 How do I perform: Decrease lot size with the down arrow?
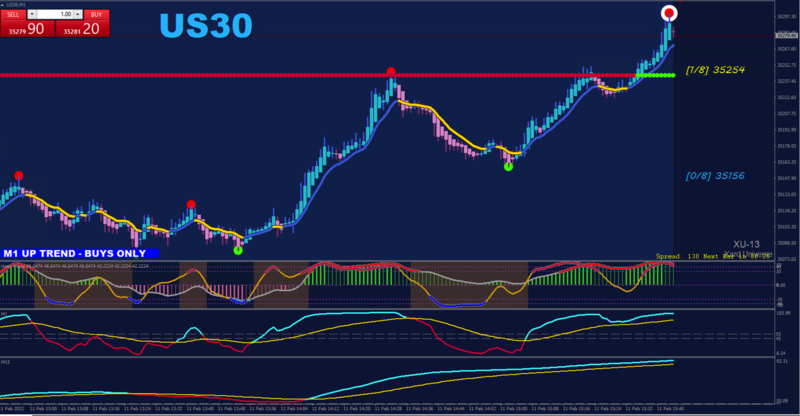tap(32, 14)
